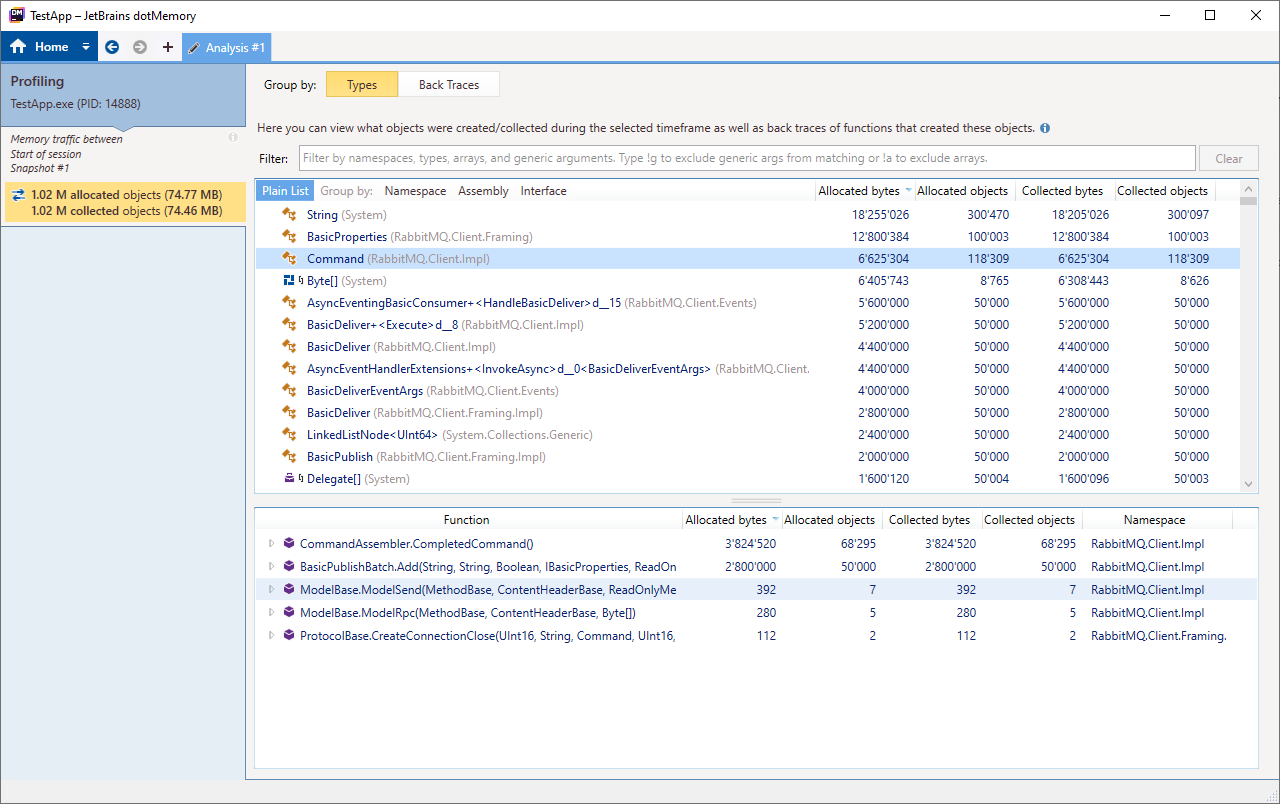
Task: Click the LinkedListNode<UInt64> type icon
Action: 290,435
